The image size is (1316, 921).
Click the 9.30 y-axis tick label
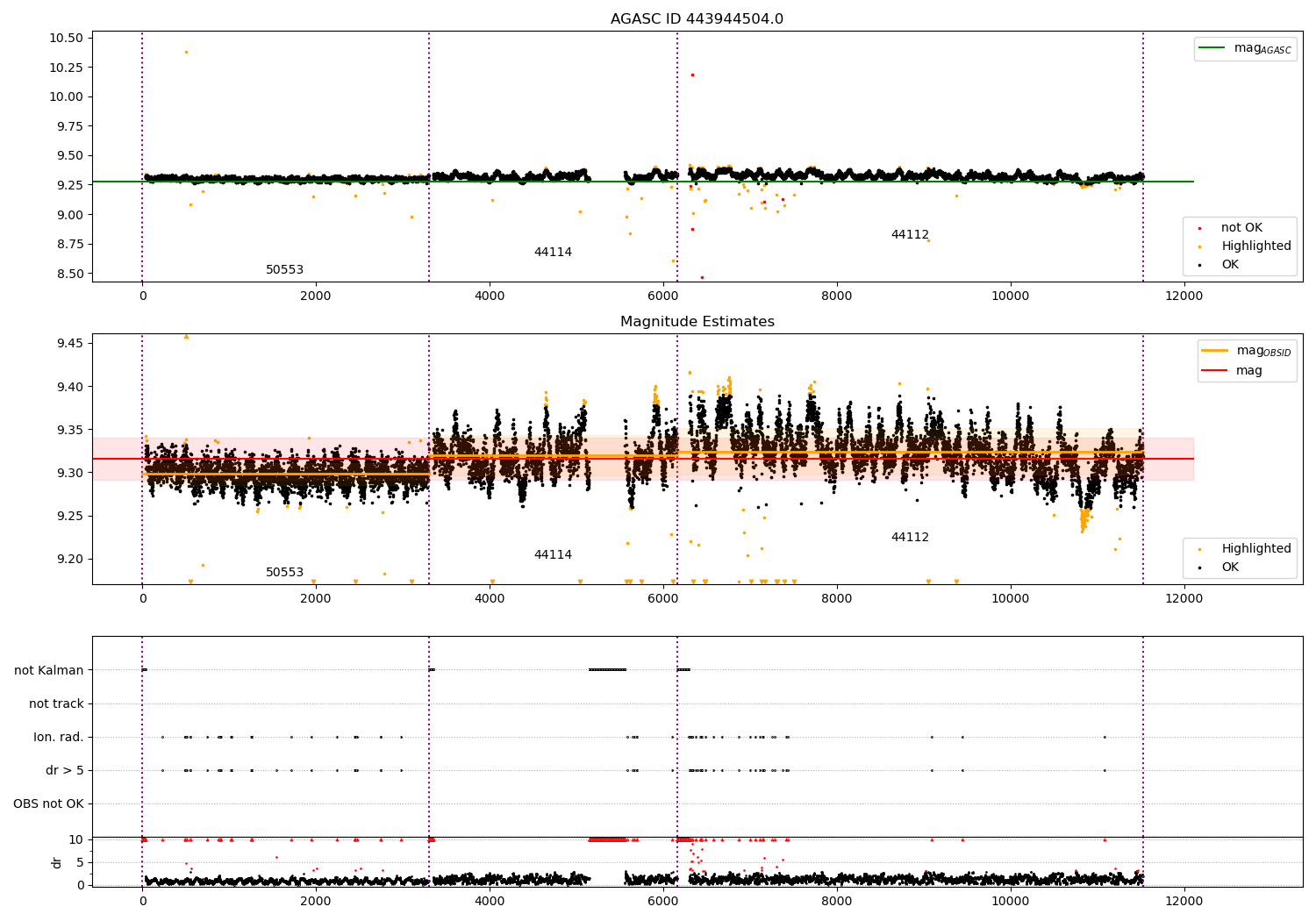tap(69, 473)
